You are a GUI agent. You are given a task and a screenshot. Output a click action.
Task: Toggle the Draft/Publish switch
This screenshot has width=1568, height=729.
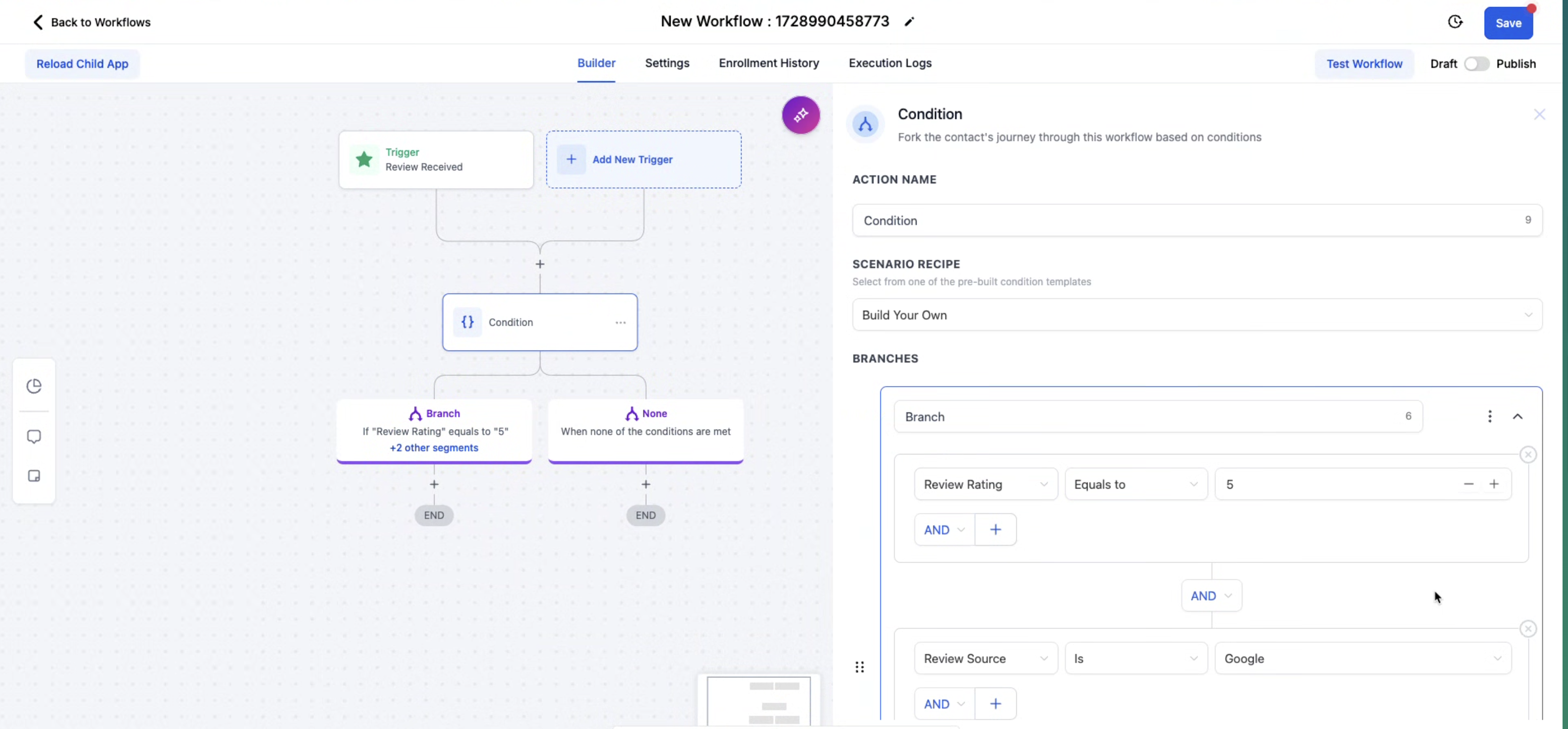click(x=1476, y=64)
